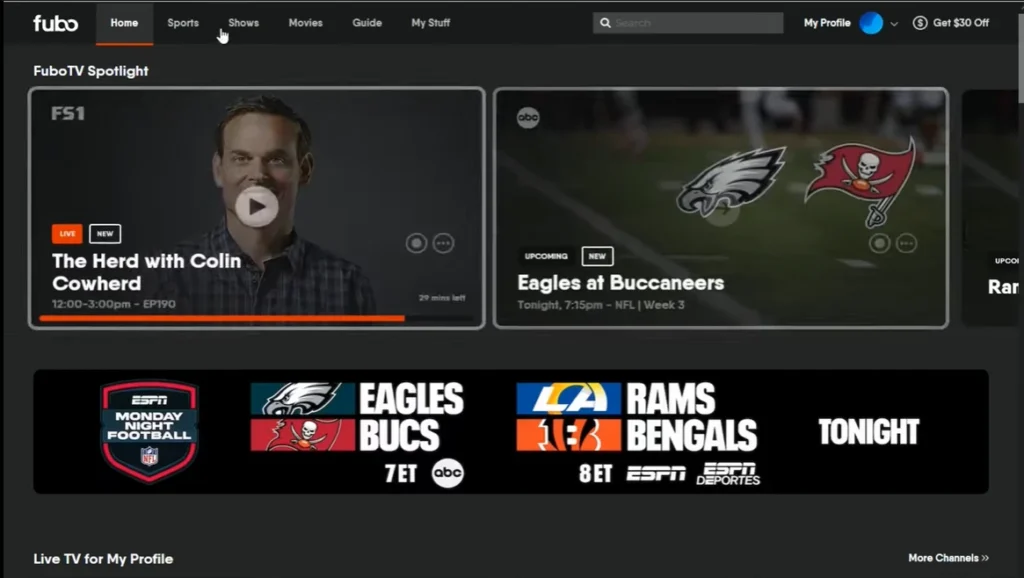This screenshot has height=578, width=1024.
Task: Click the search magnifier icon
Action: click(x=605, y=23)
